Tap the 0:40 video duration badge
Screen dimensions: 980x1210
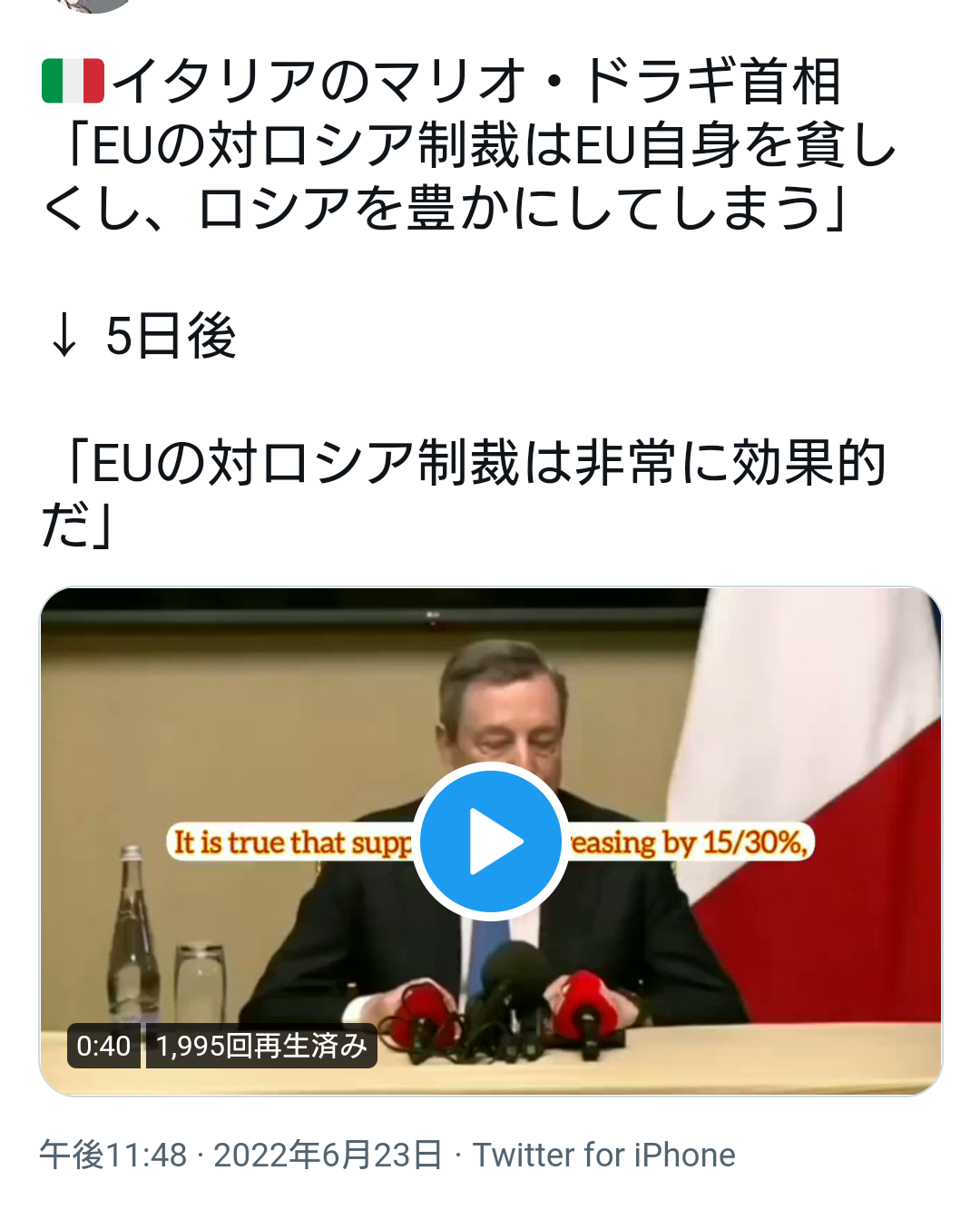coord(103,1046)
